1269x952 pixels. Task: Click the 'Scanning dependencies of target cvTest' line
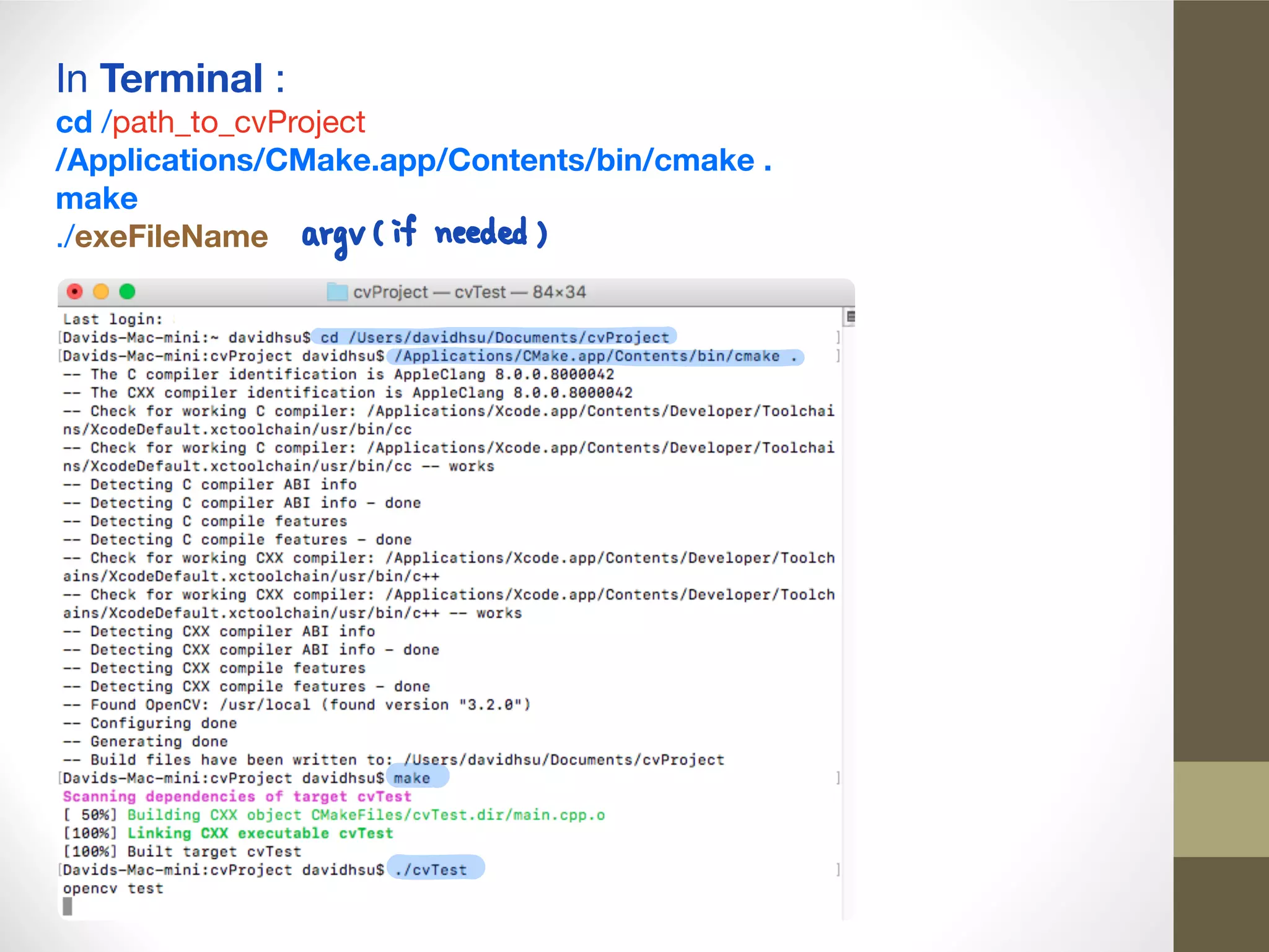(237, 797)
